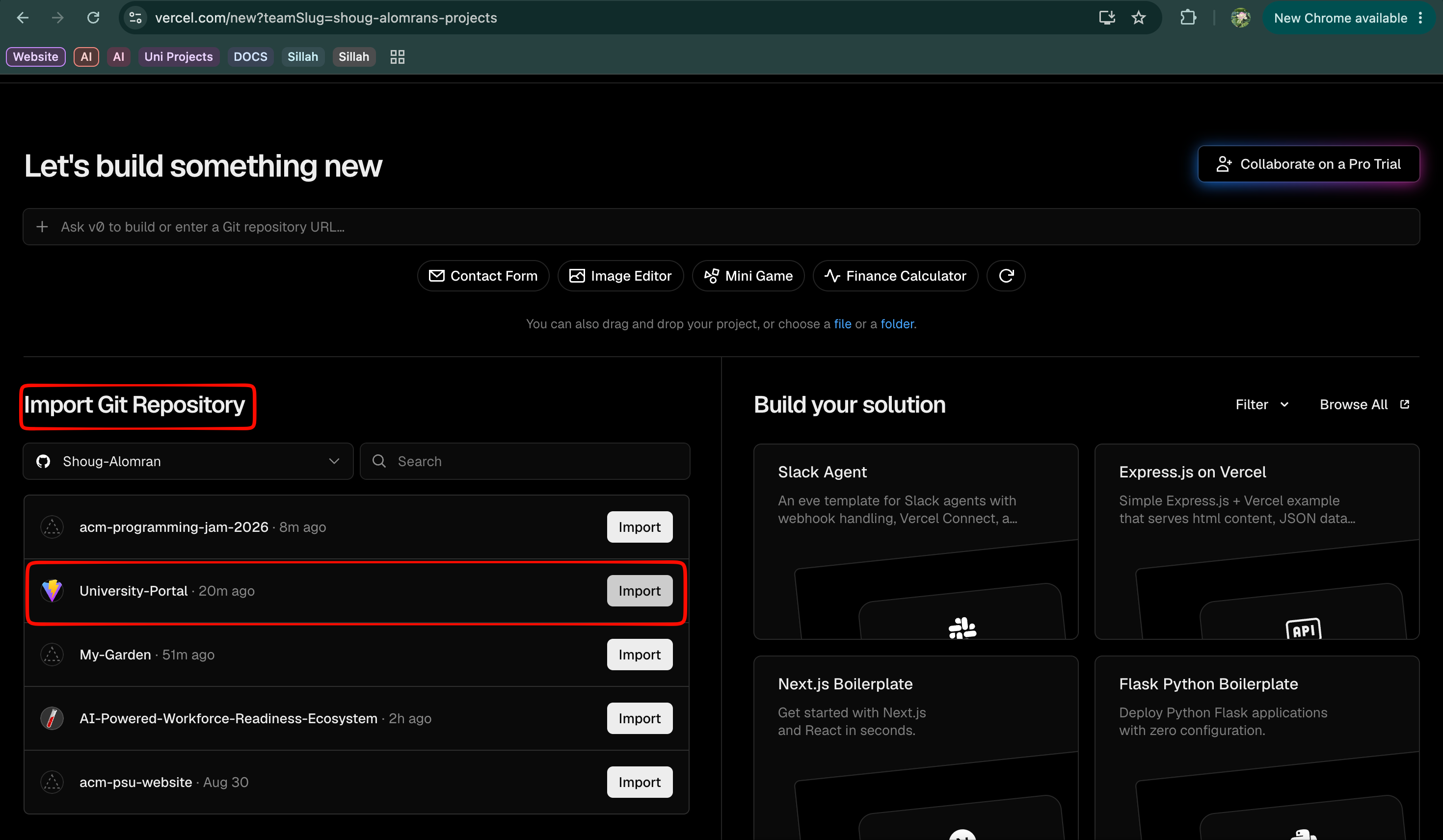Open the pink AI bookmark group
1443x840 pixels.
pos(119,57)
